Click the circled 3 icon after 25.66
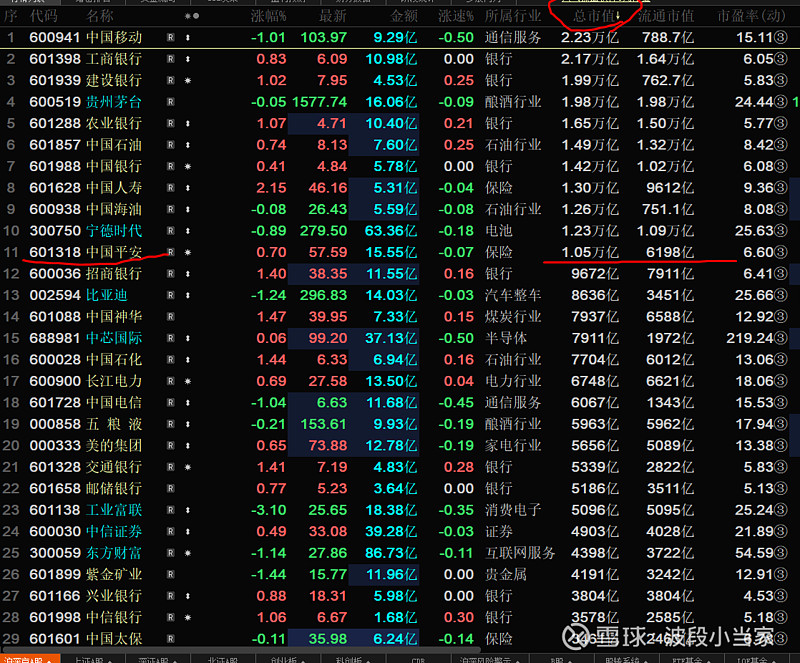The height and width of the screenshot is (663, 800). tap(781, 295)
